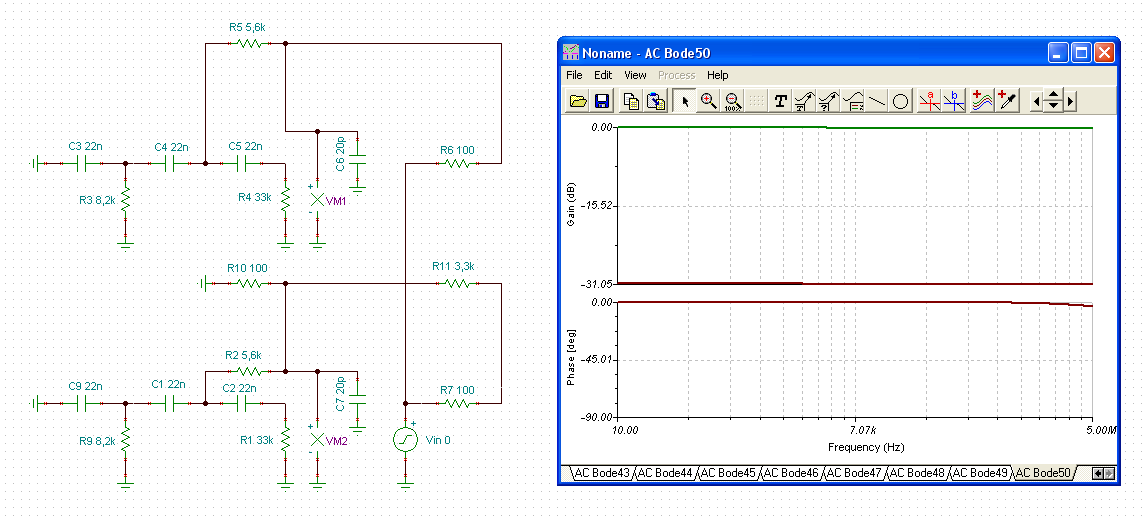Open the Help menu
This screenshot has height=520, width=1146.
718,75
